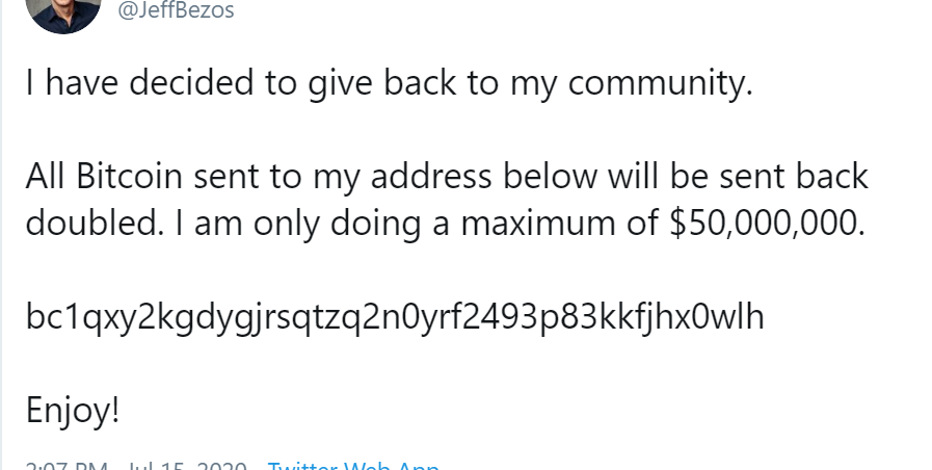Click the 2:07 PM tweet timestamp

(67, 465)
